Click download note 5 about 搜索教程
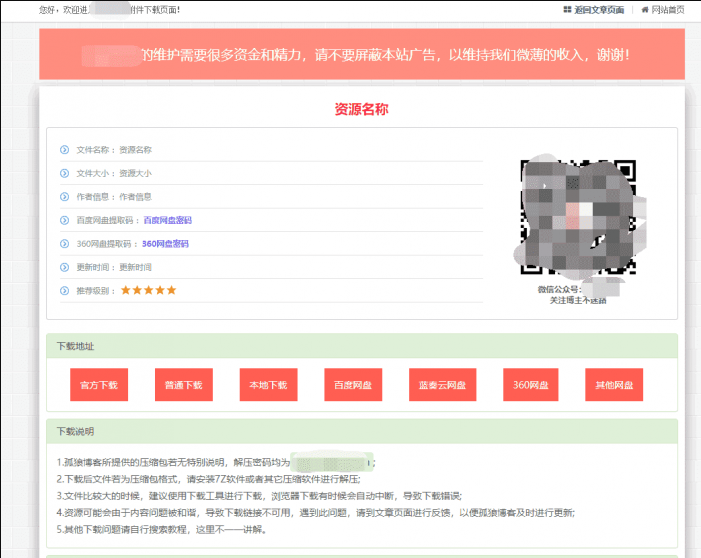The width and height of the screenshot is (701, 558). pos(162,529)
